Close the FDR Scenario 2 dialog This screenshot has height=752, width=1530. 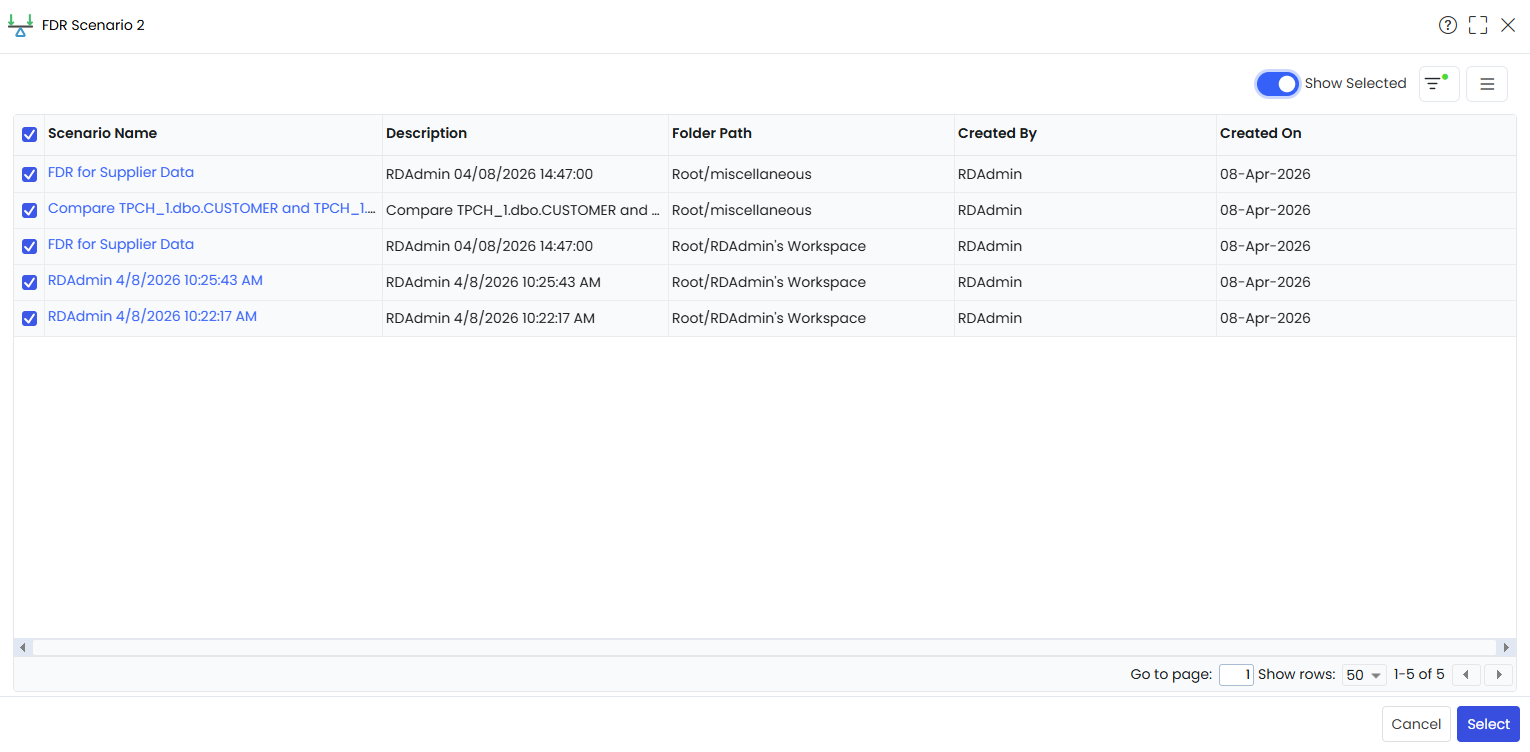coord(1508,25)
